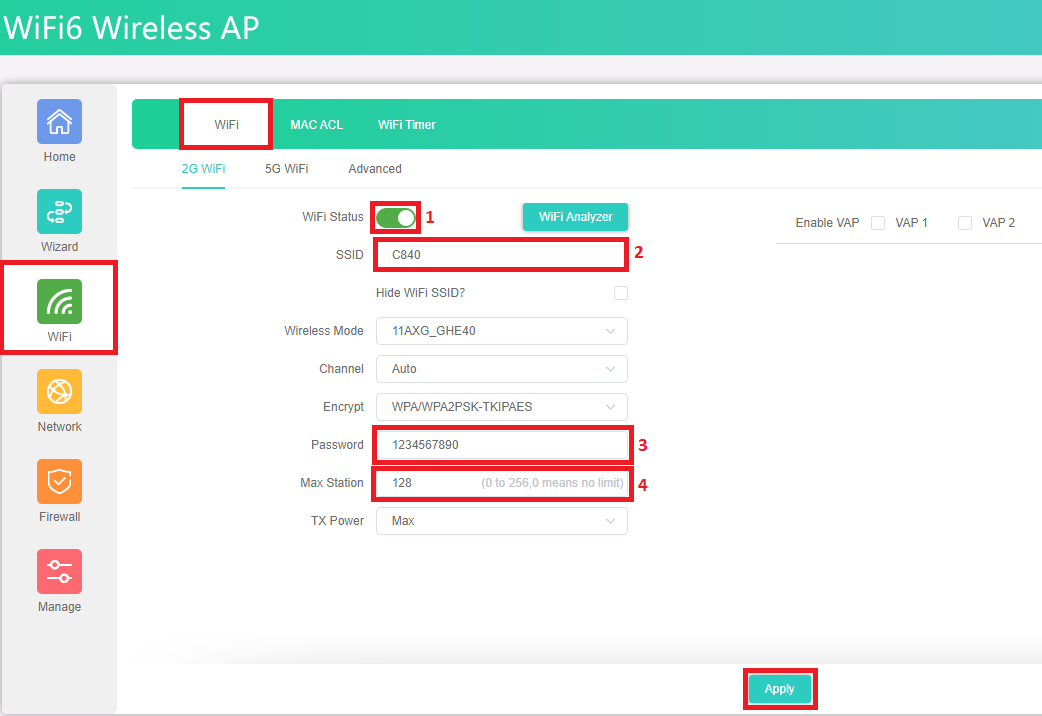Click into the SSID input field
This screenshot has height=716, width=1042.
(500, 255)
